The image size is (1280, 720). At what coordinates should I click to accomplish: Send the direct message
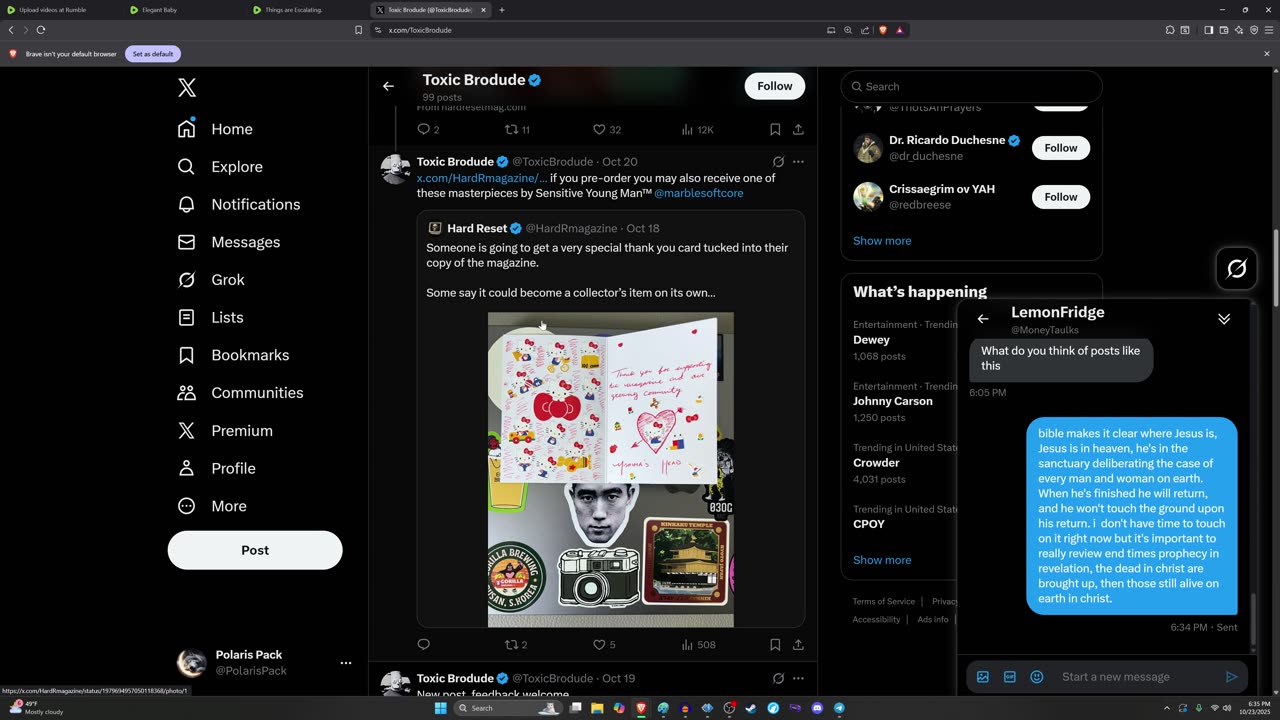point(1231,677)
